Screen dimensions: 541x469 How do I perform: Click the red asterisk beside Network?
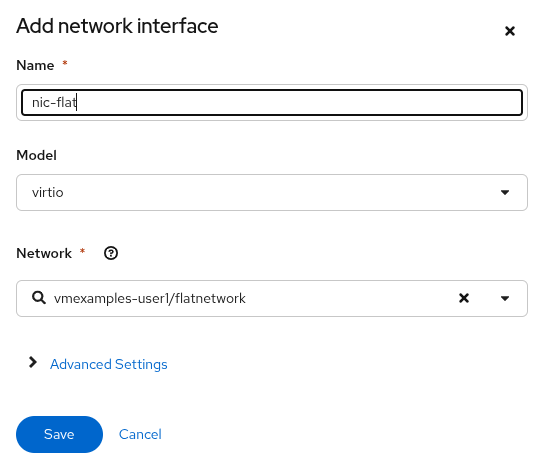tap(82, 251)
